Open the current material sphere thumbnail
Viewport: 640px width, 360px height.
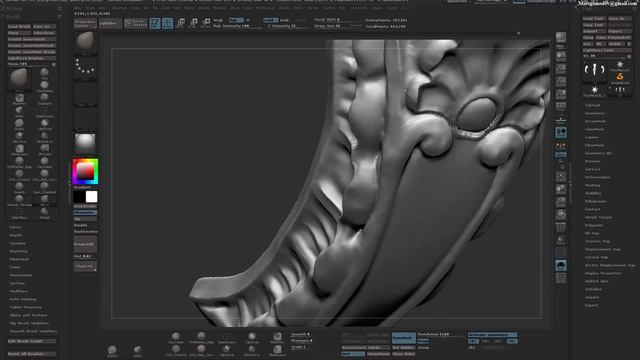(x=85, y=143)
